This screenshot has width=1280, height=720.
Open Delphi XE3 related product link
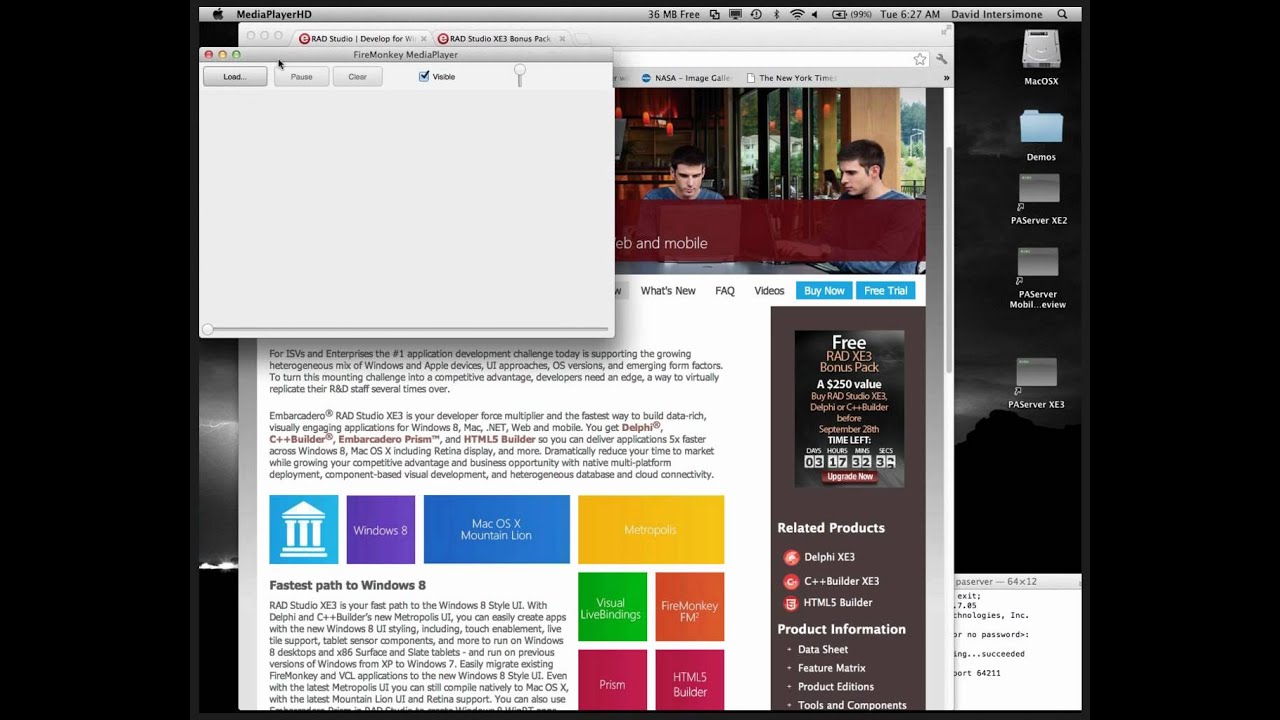pos(829,558)
